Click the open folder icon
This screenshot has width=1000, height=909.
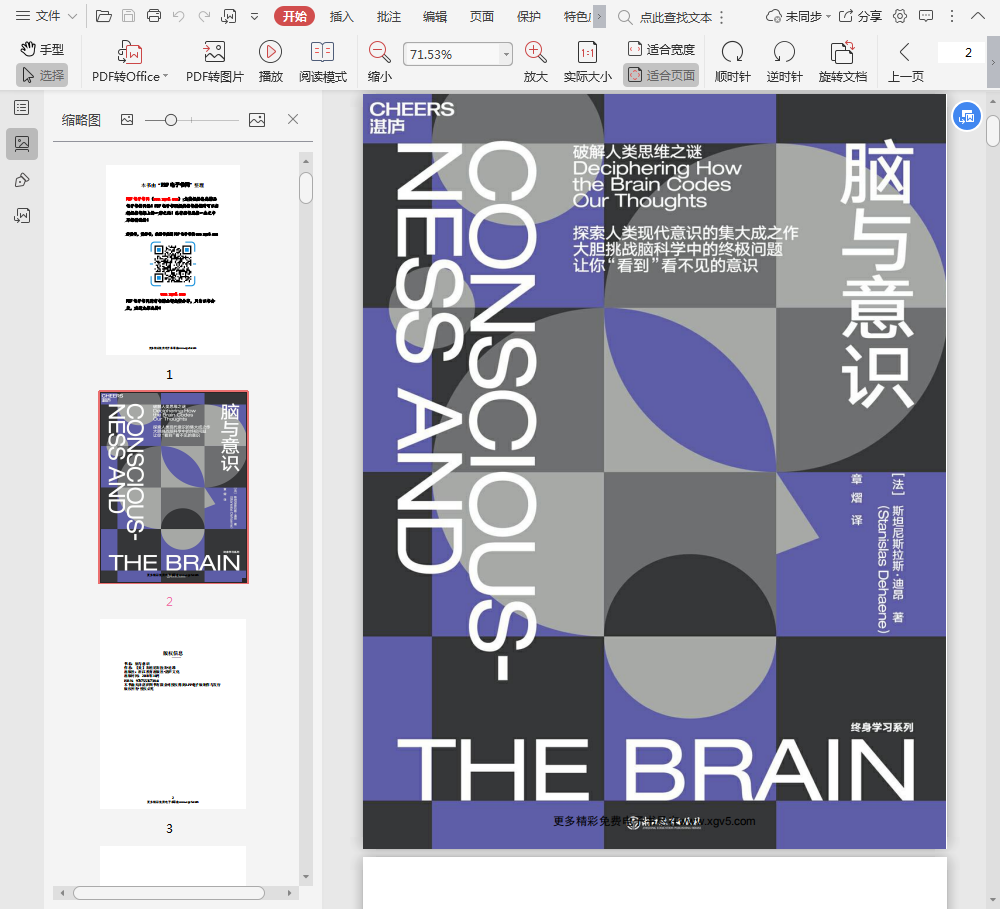coord(103,16)
